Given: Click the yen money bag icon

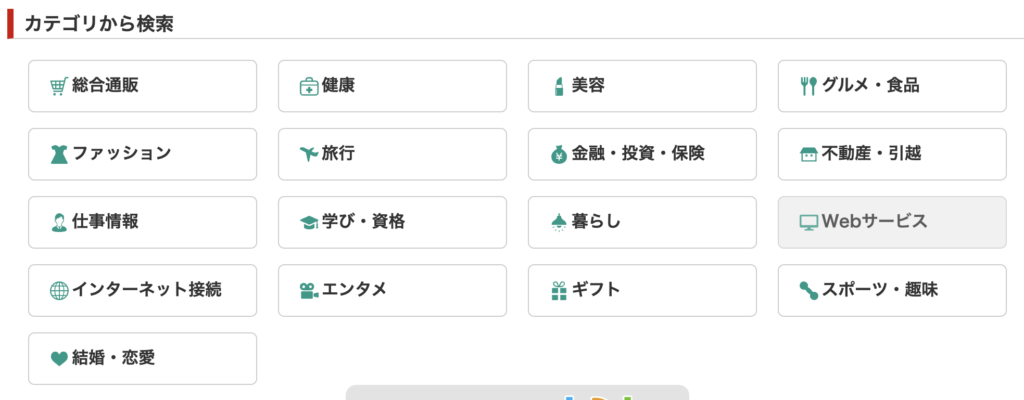Looking at the screenshot, I should coord(559,155).
